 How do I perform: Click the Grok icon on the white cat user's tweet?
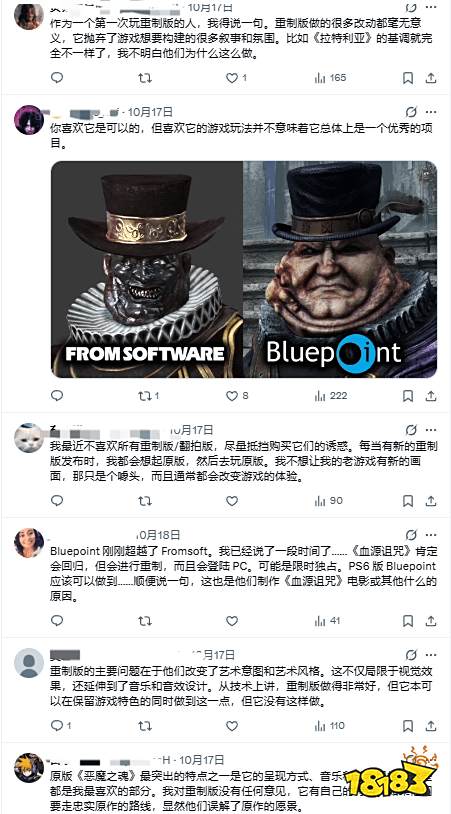coord(411,430)
